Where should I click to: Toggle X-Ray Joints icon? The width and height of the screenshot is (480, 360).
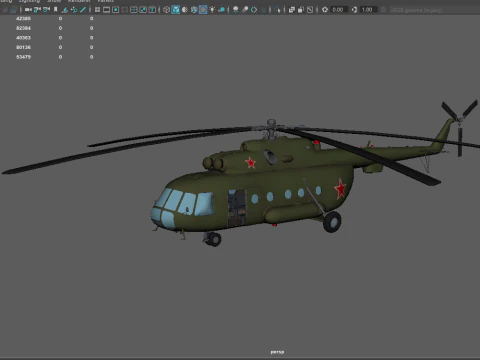point(310,10)
